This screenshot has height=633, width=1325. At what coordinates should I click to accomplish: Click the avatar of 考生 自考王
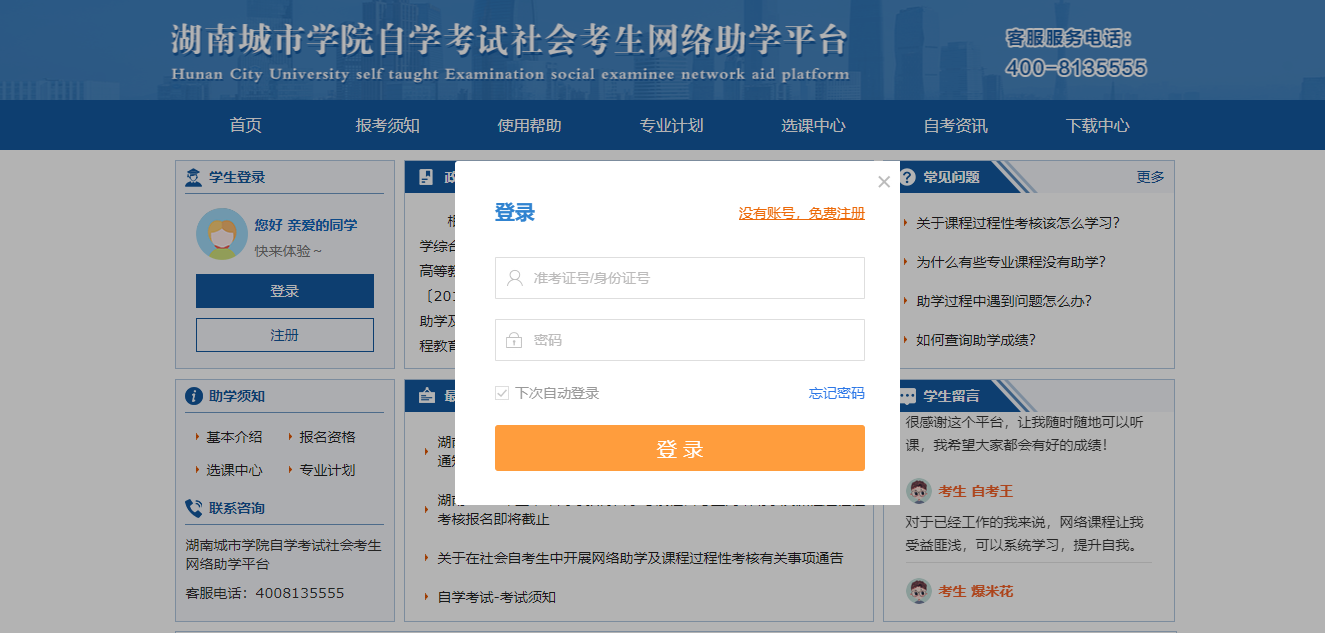[x=919, y=491]
